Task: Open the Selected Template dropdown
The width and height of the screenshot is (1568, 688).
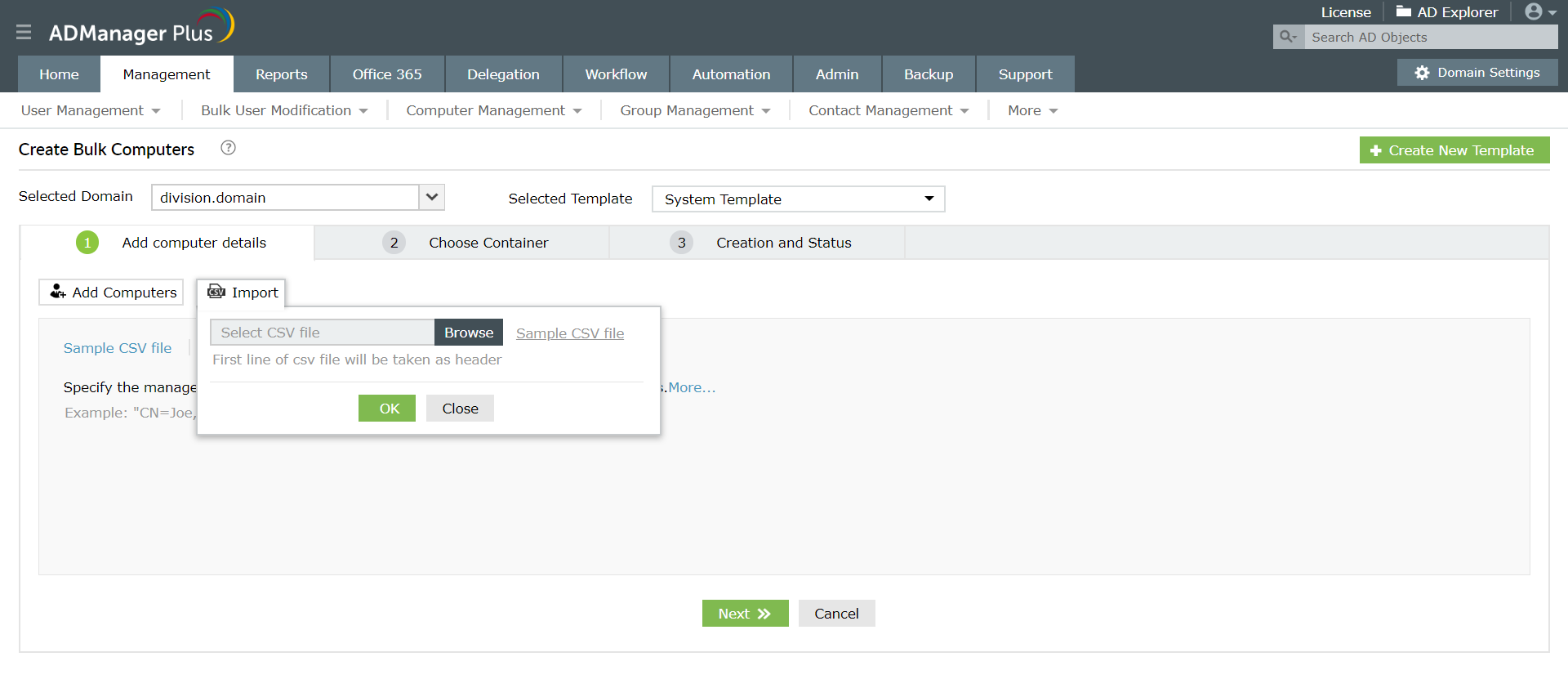Action: [799, 199]
